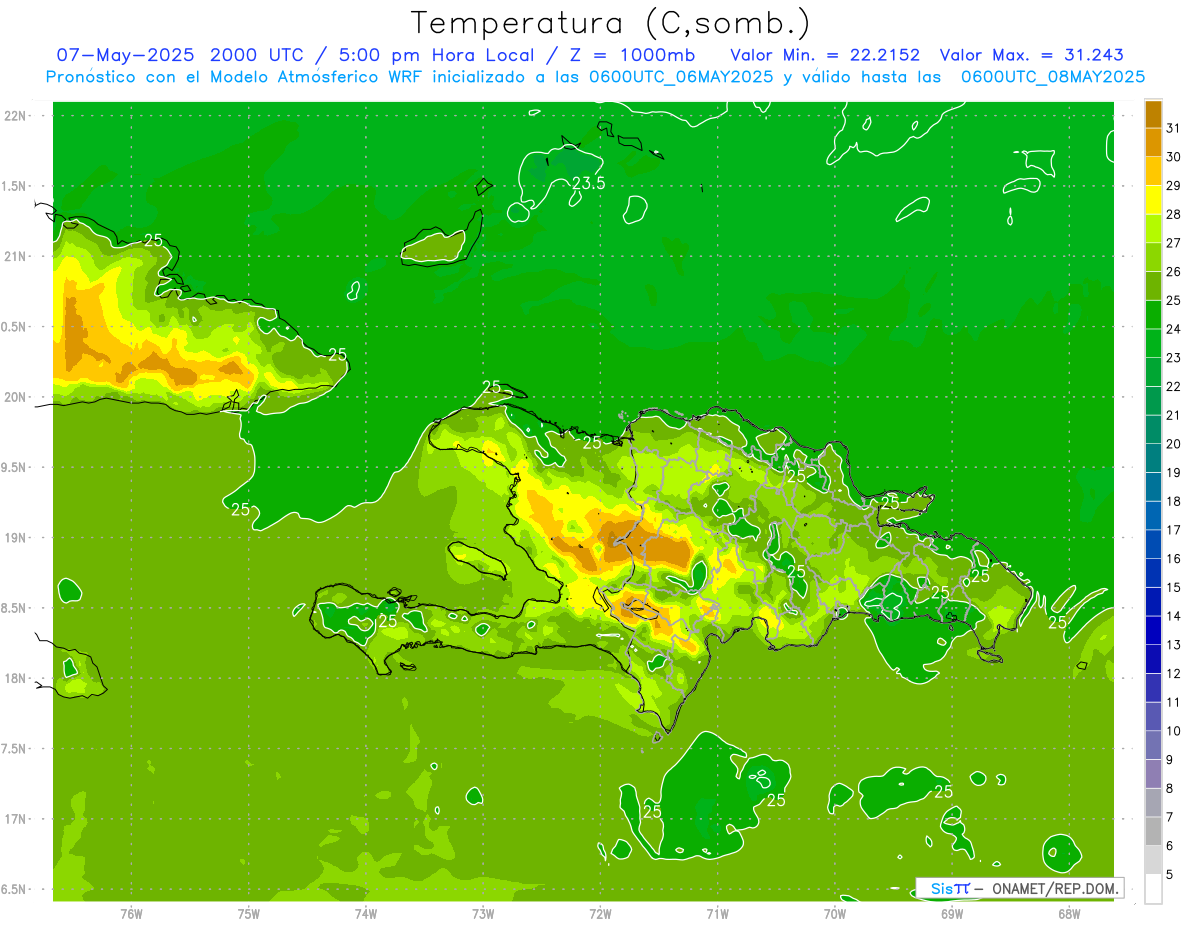Click the colorbar tick label "5"
This screenshot has height=927, width=1200.
point(1171,875)
